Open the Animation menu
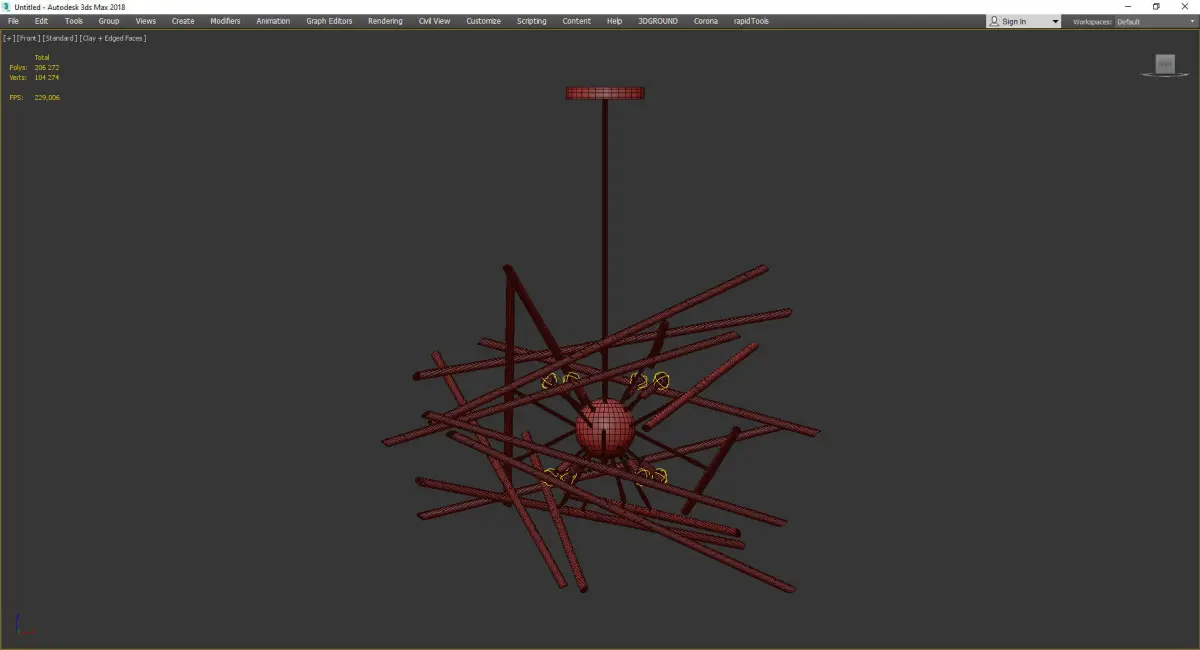This screenshot has height=650, width=1200. (273, 21)
